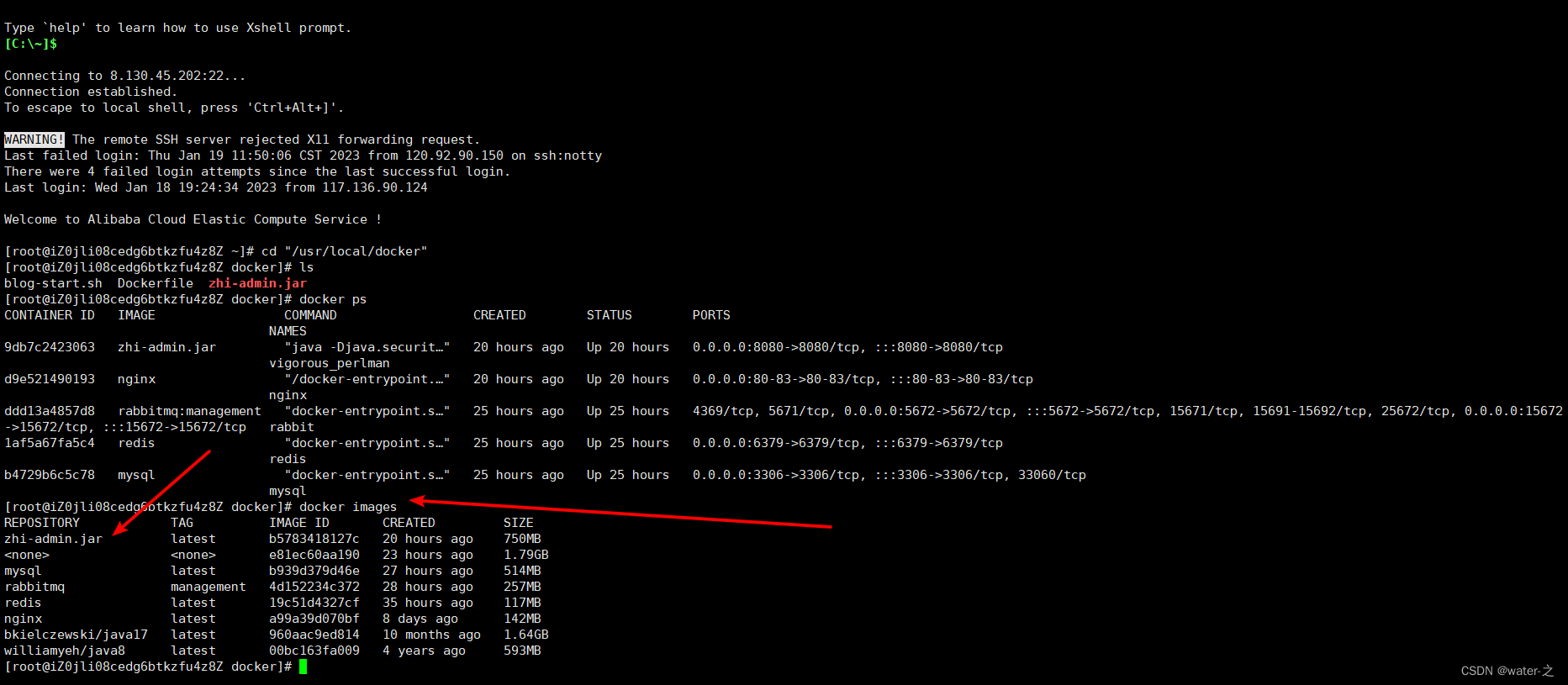Click size value '1.64GB'
The width and height of the screenshot is (1568, 685).
click(526, 635)
